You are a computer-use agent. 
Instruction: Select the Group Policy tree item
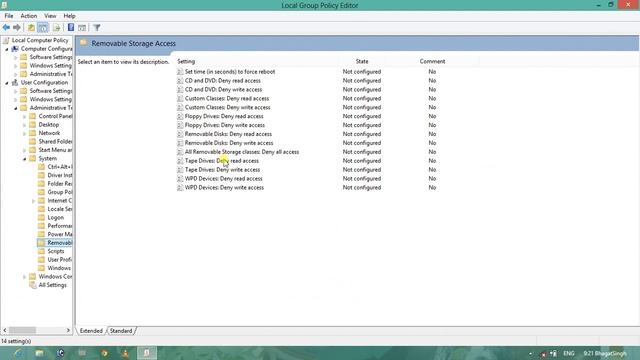pyautogui.click(x=60, y=192)
